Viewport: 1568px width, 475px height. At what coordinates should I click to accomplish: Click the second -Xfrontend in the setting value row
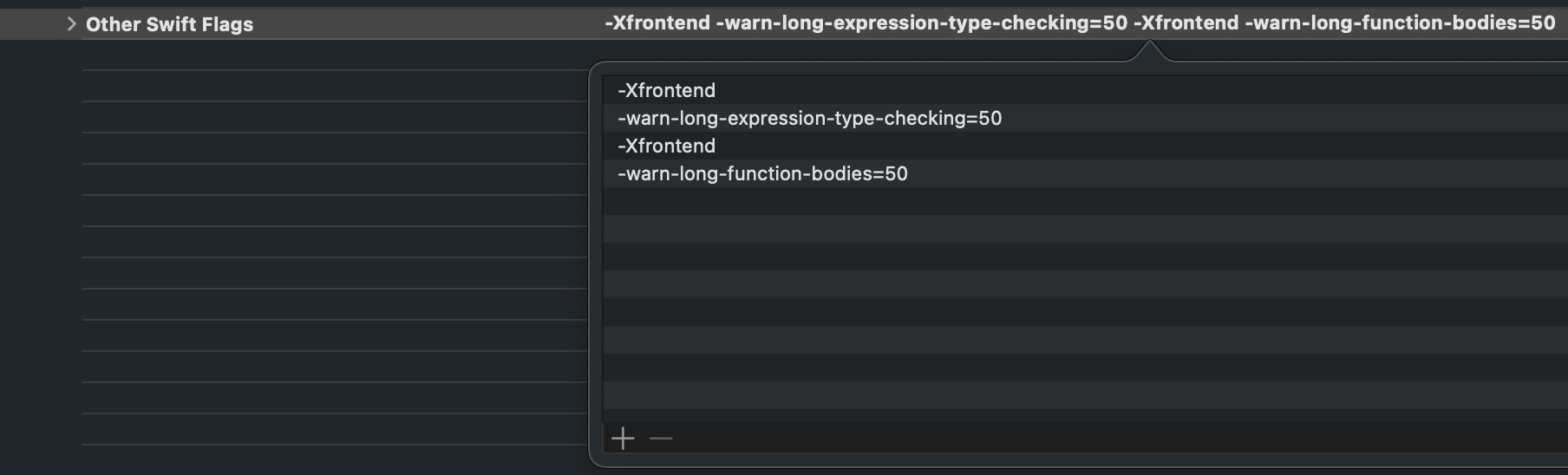point(1186,23)
